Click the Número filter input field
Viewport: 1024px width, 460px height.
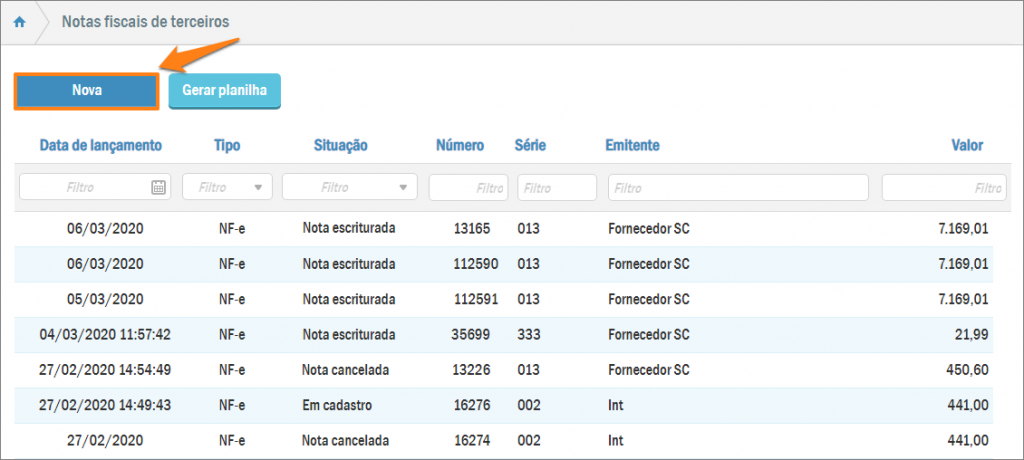467,187
